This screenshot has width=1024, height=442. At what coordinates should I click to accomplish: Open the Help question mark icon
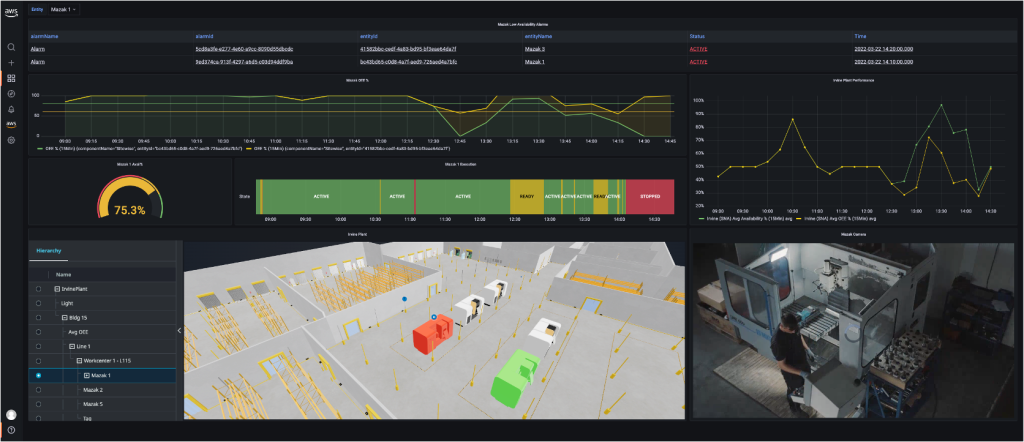pos(11,430)
